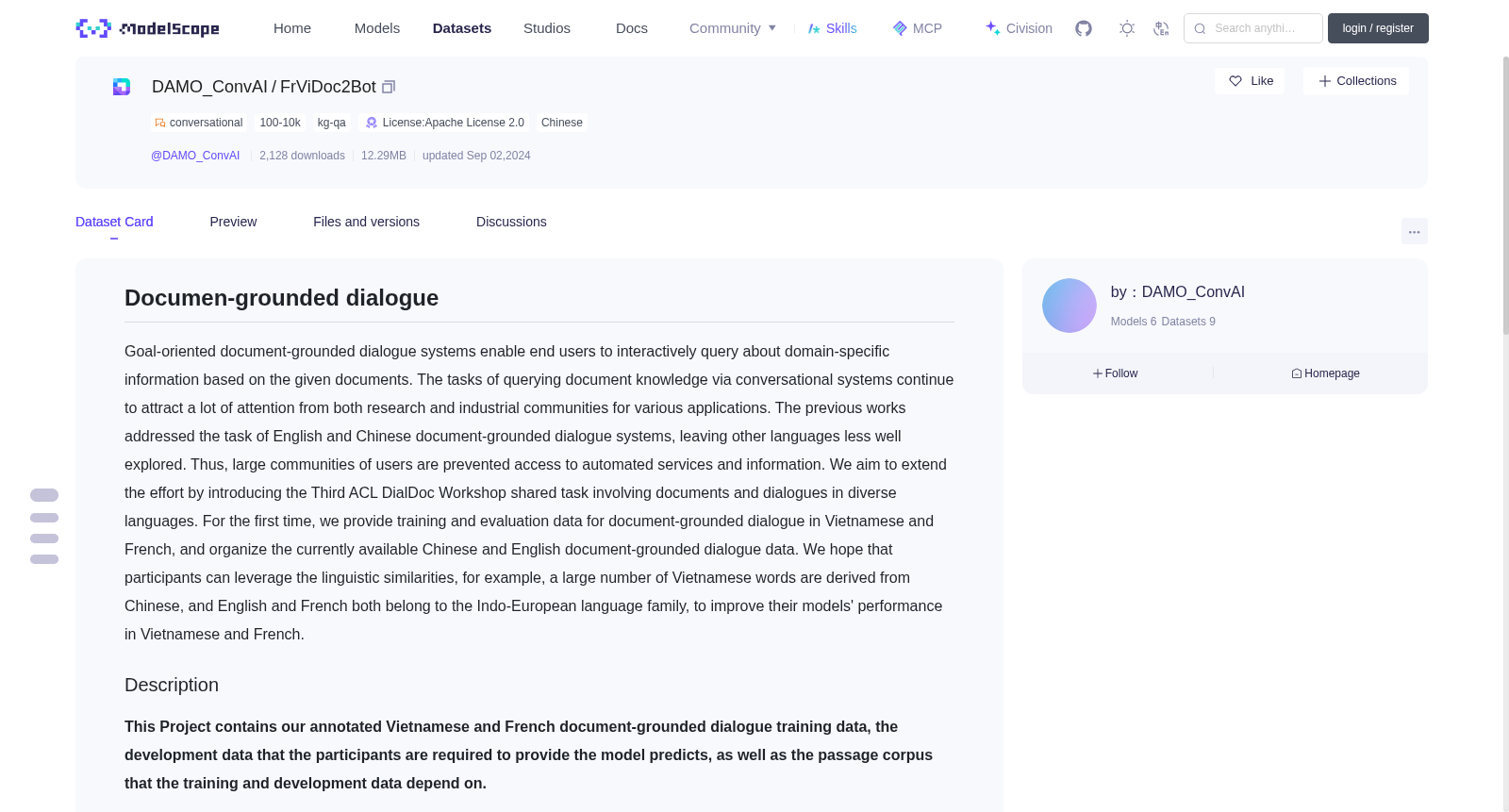Open Models 6 in the author card
This screenshot has height=812, width=1509.
click(1134, 322)
